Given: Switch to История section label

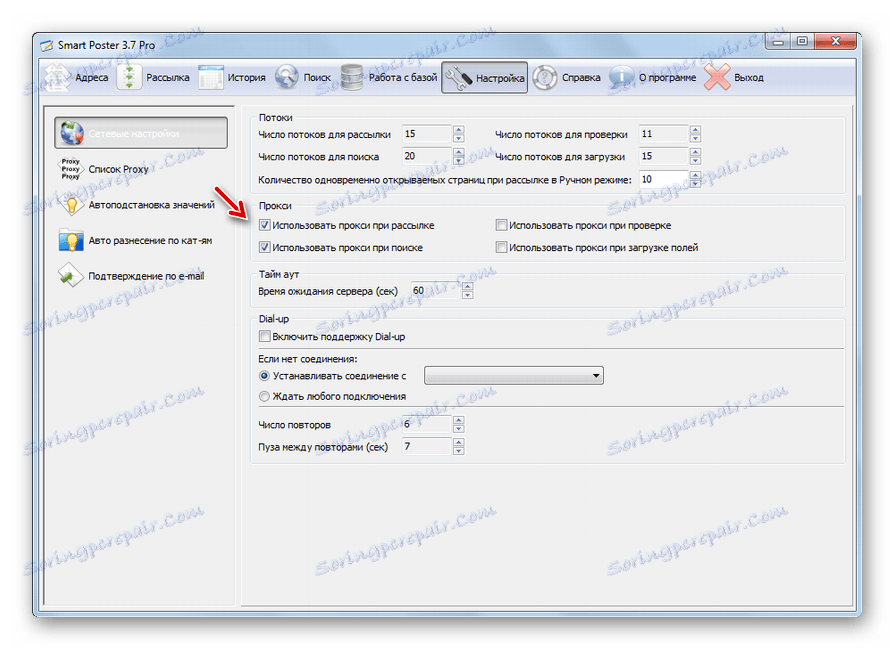Looking at the screenshot, I should click(247, 78).
